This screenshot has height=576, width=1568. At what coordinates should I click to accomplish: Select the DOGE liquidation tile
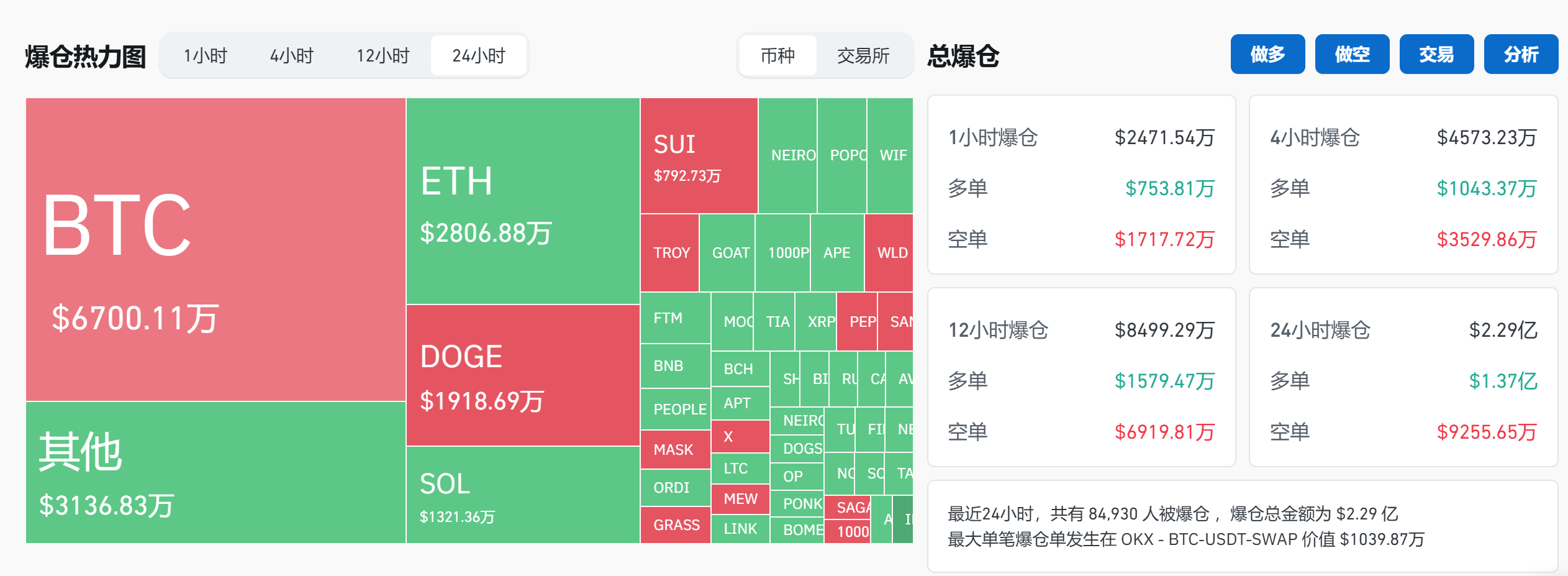click(522, 373)
